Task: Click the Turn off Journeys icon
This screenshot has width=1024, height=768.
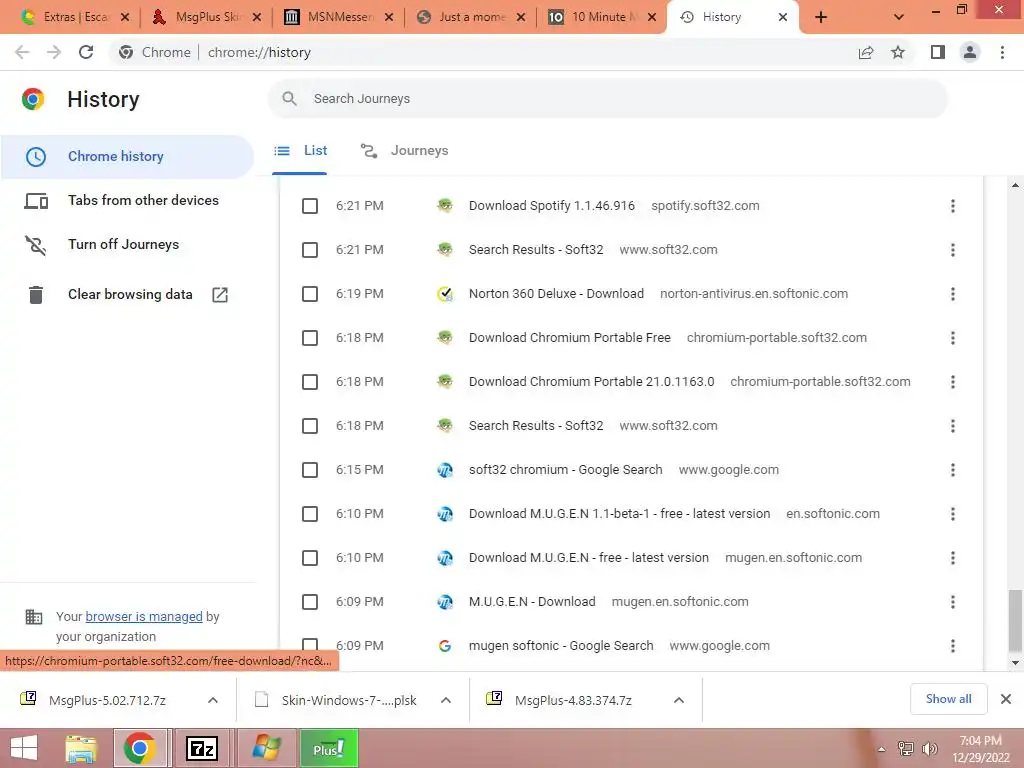Action: pos(36,245)
